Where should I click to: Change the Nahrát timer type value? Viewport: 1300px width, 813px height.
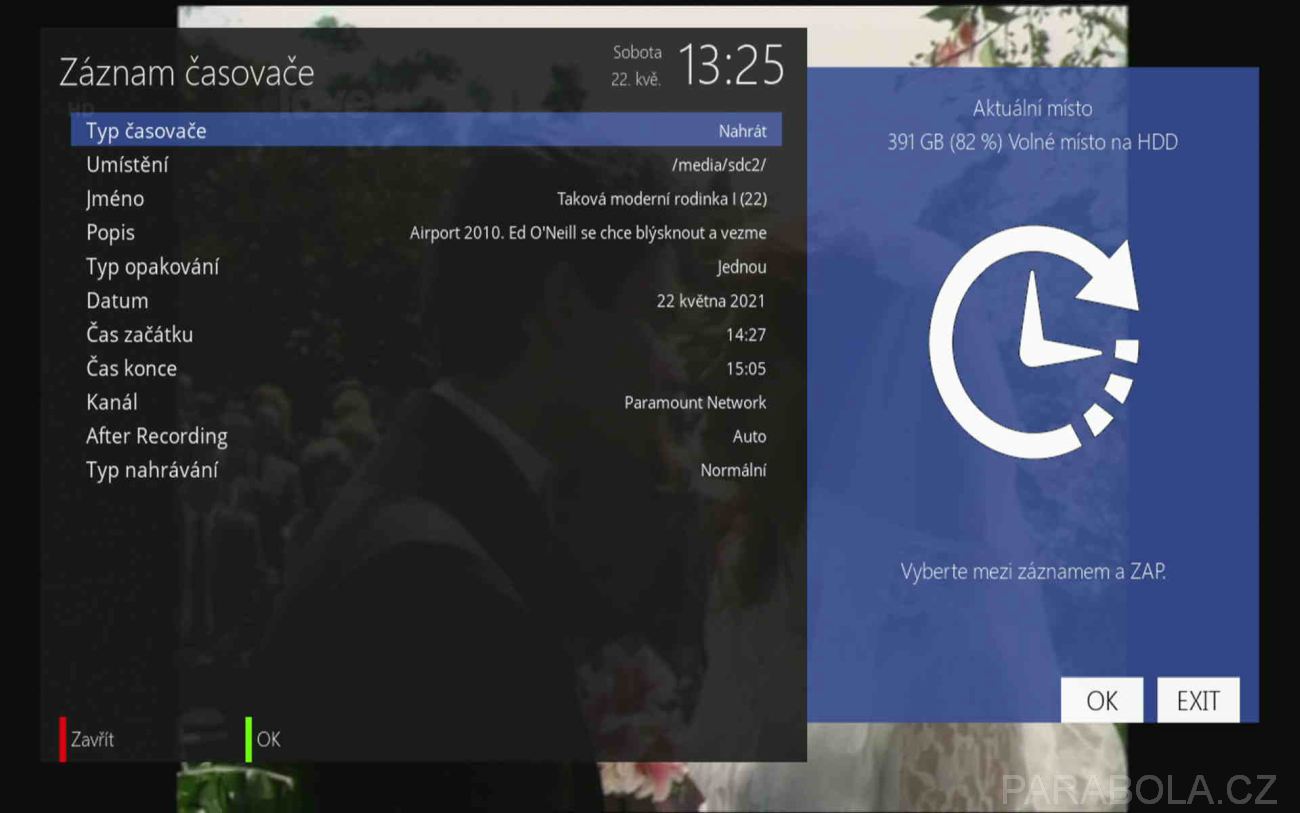coord(742,131)
